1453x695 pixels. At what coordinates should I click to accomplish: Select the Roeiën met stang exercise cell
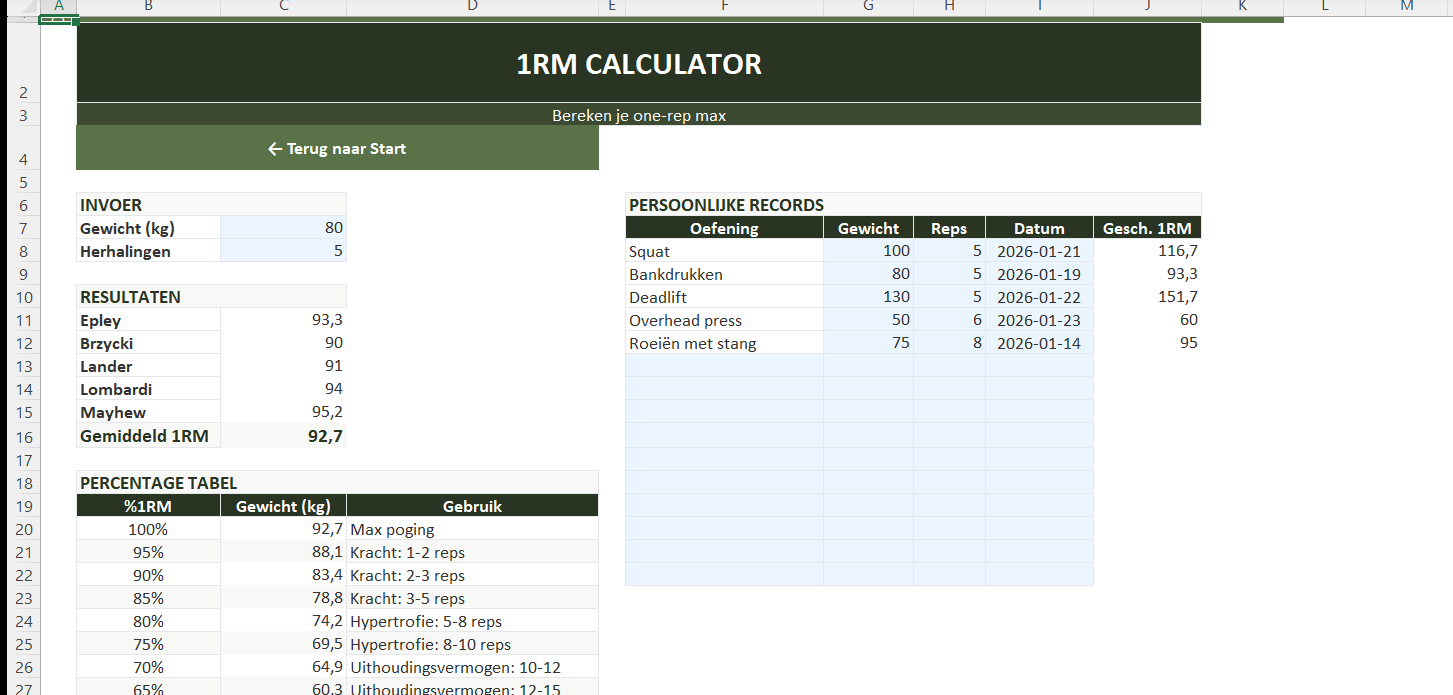point(724,343)
